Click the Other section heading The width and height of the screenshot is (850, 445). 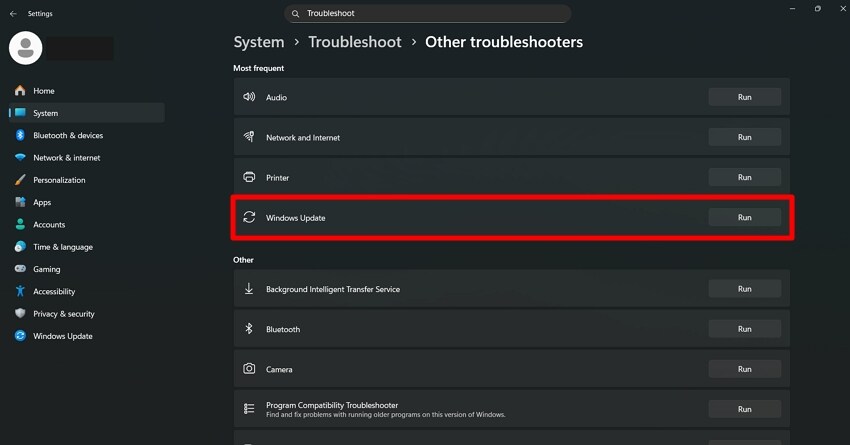(x=243, y=260)
